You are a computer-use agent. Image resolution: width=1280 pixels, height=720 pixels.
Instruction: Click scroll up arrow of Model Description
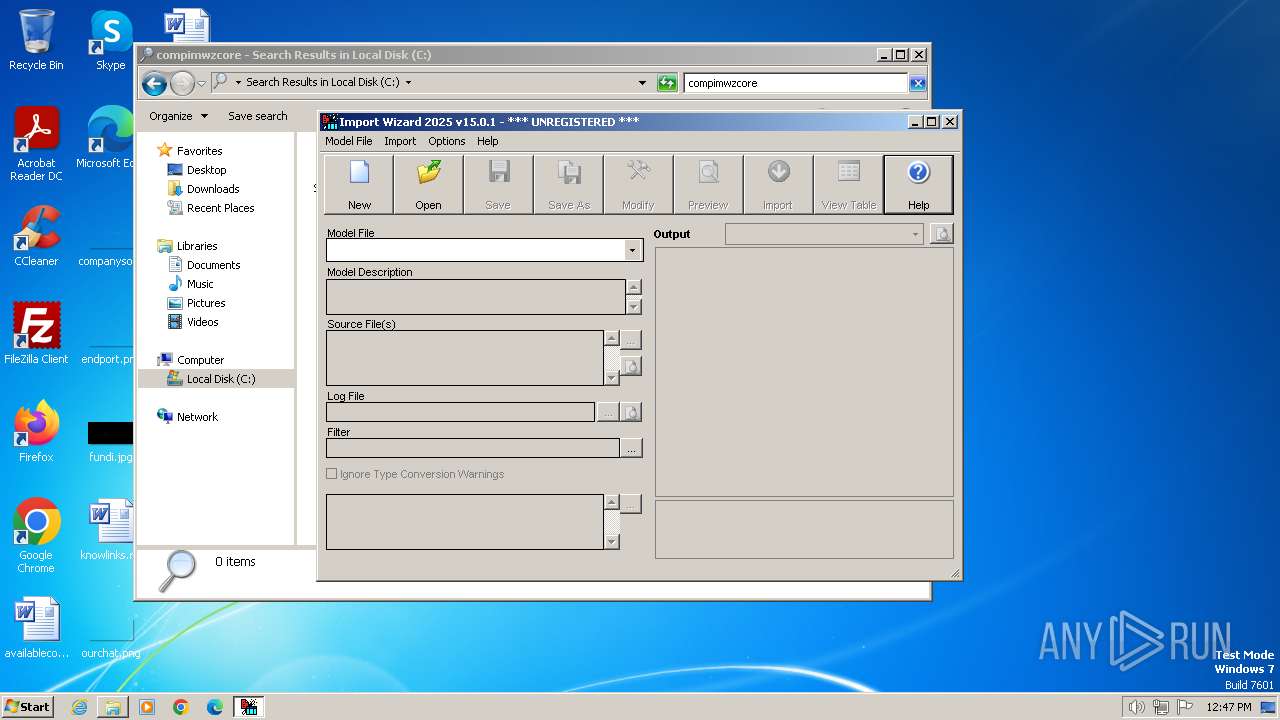(633, 287)
